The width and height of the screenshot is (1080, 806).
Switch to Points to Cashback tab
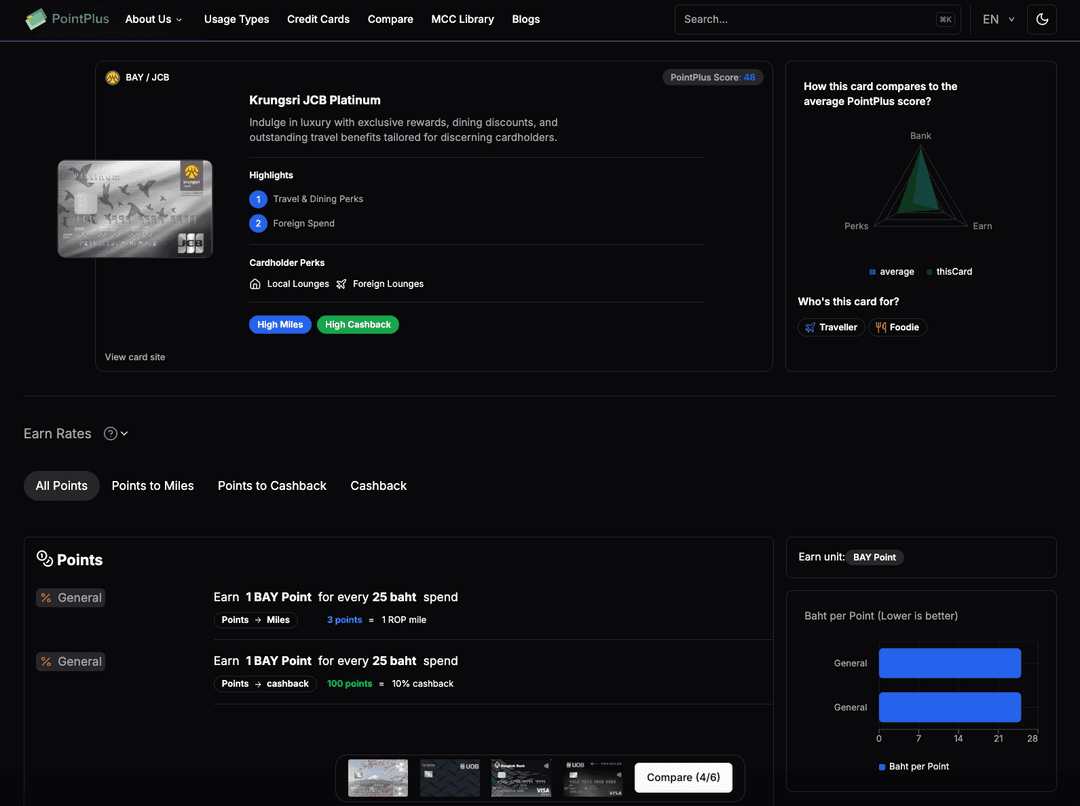pos(272,486)
